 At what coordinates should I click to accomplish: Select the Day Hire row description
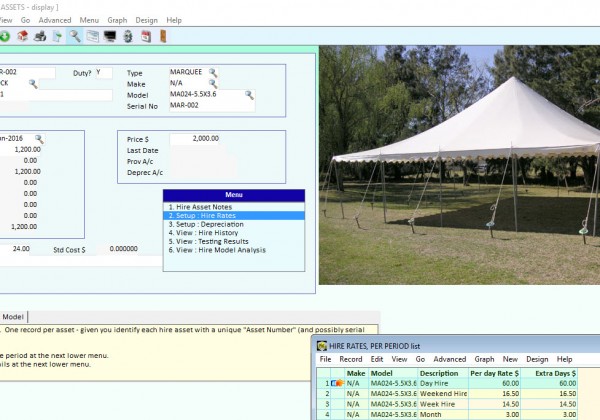443,383
